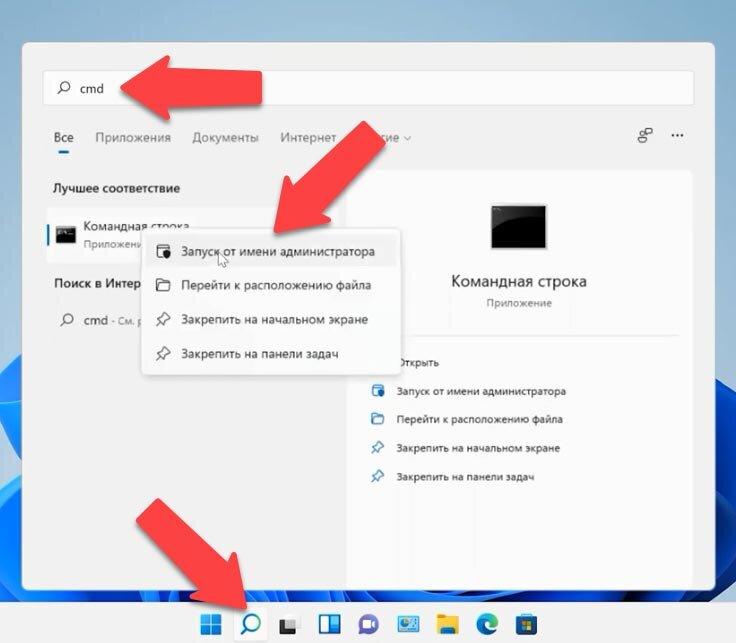Switch to the Приложения tab
This screenshot has height=643, width=736.
133,138
